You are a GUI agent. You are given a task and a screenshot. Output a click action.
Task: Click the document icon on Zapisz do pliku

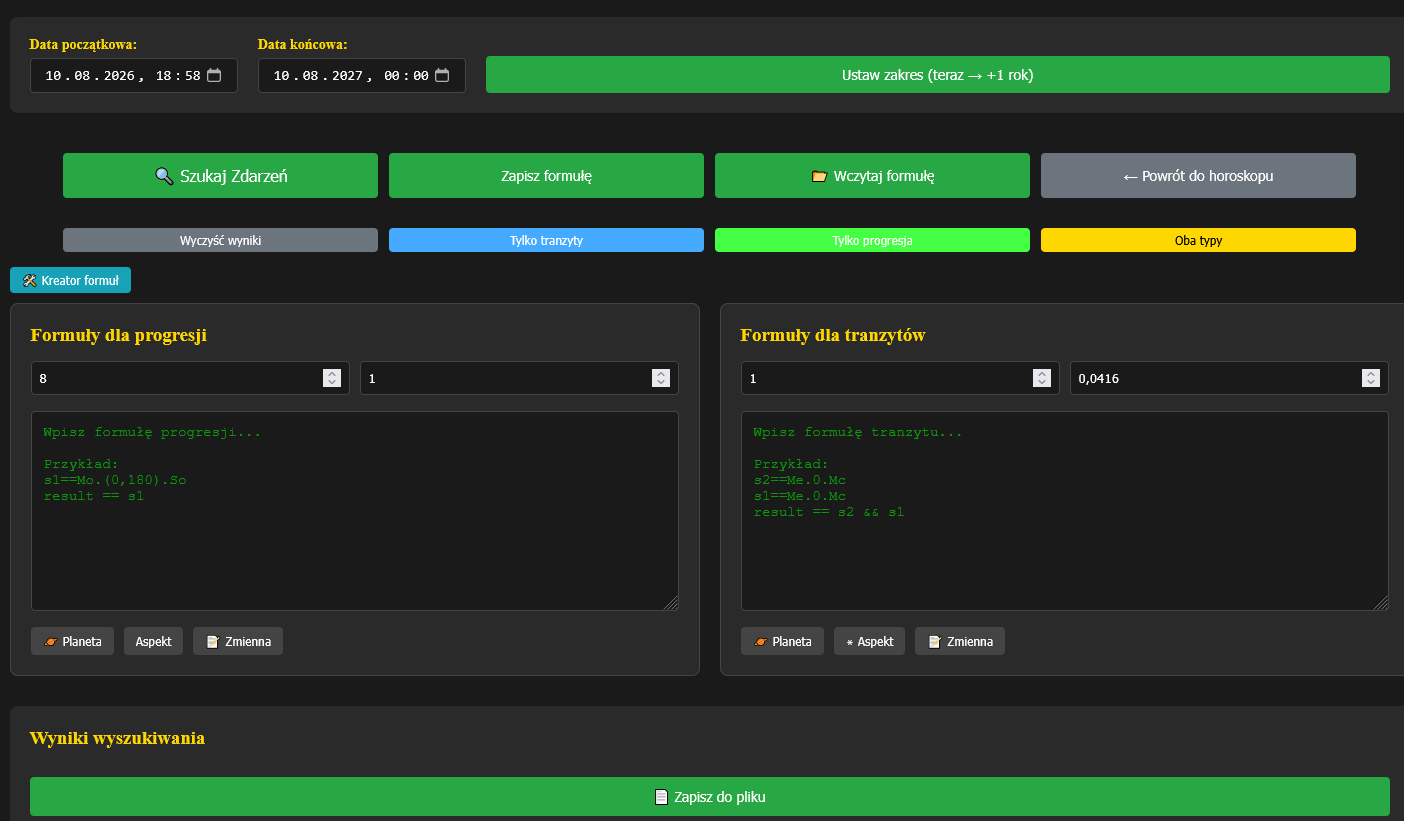661,797
